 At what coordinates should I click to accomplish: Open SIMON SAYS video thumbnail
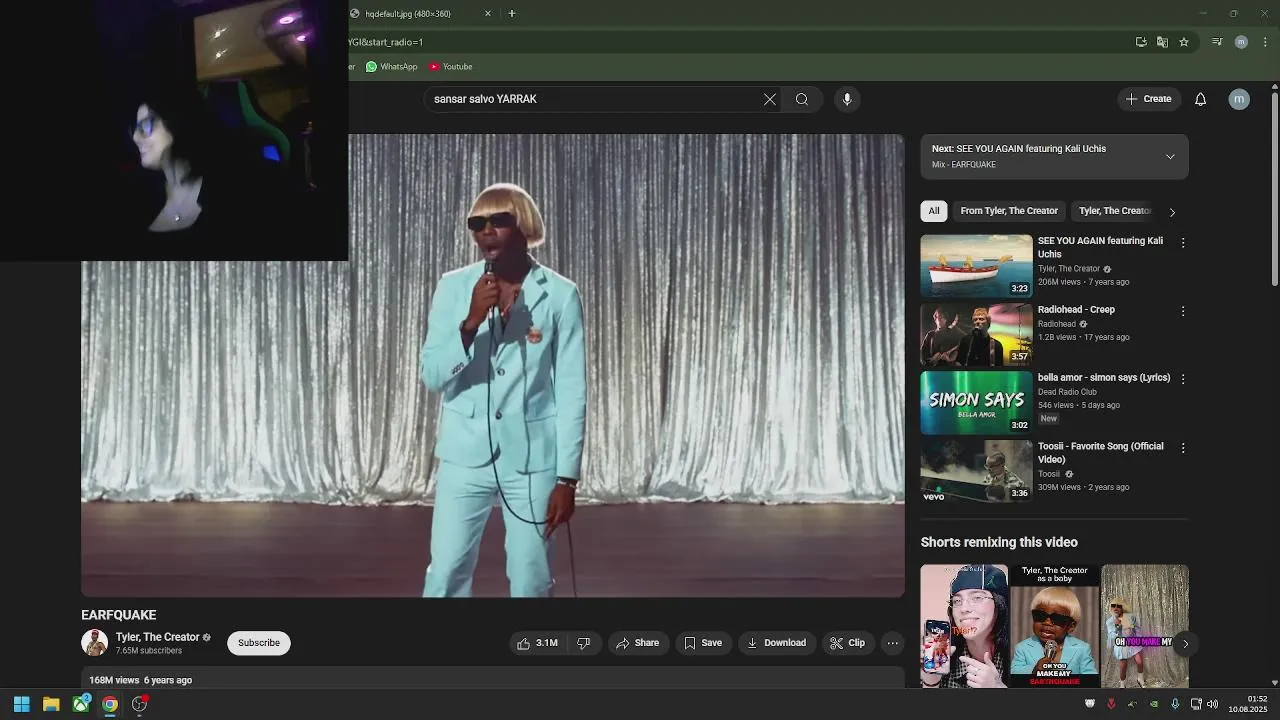point(976,402)
